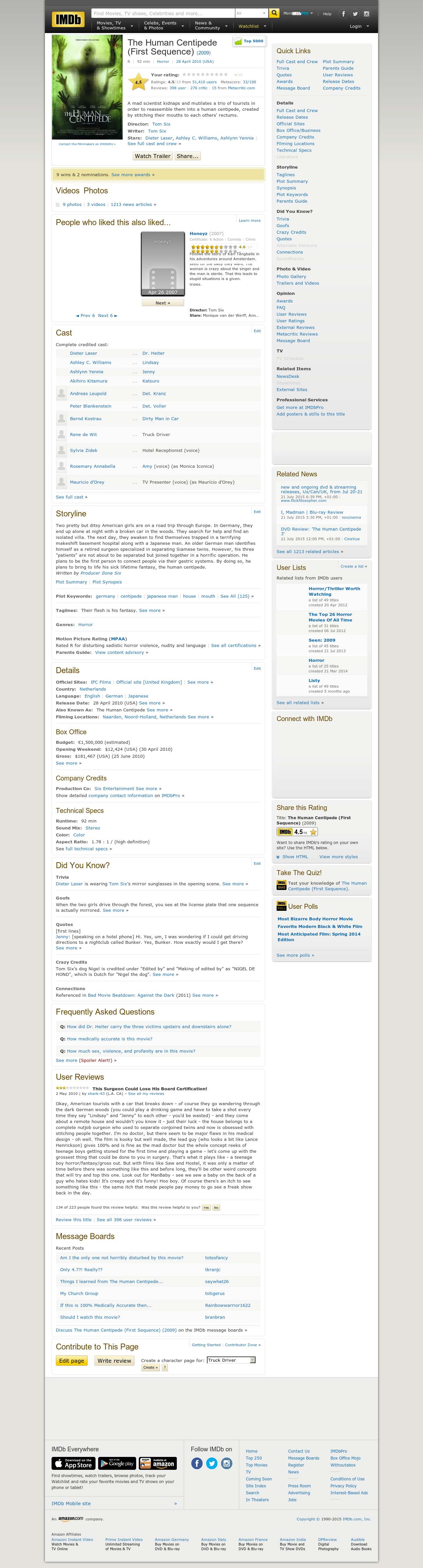The image size is (423, 1568).
Task: Open the Login dropdown
Action: [x=359, y=26]
